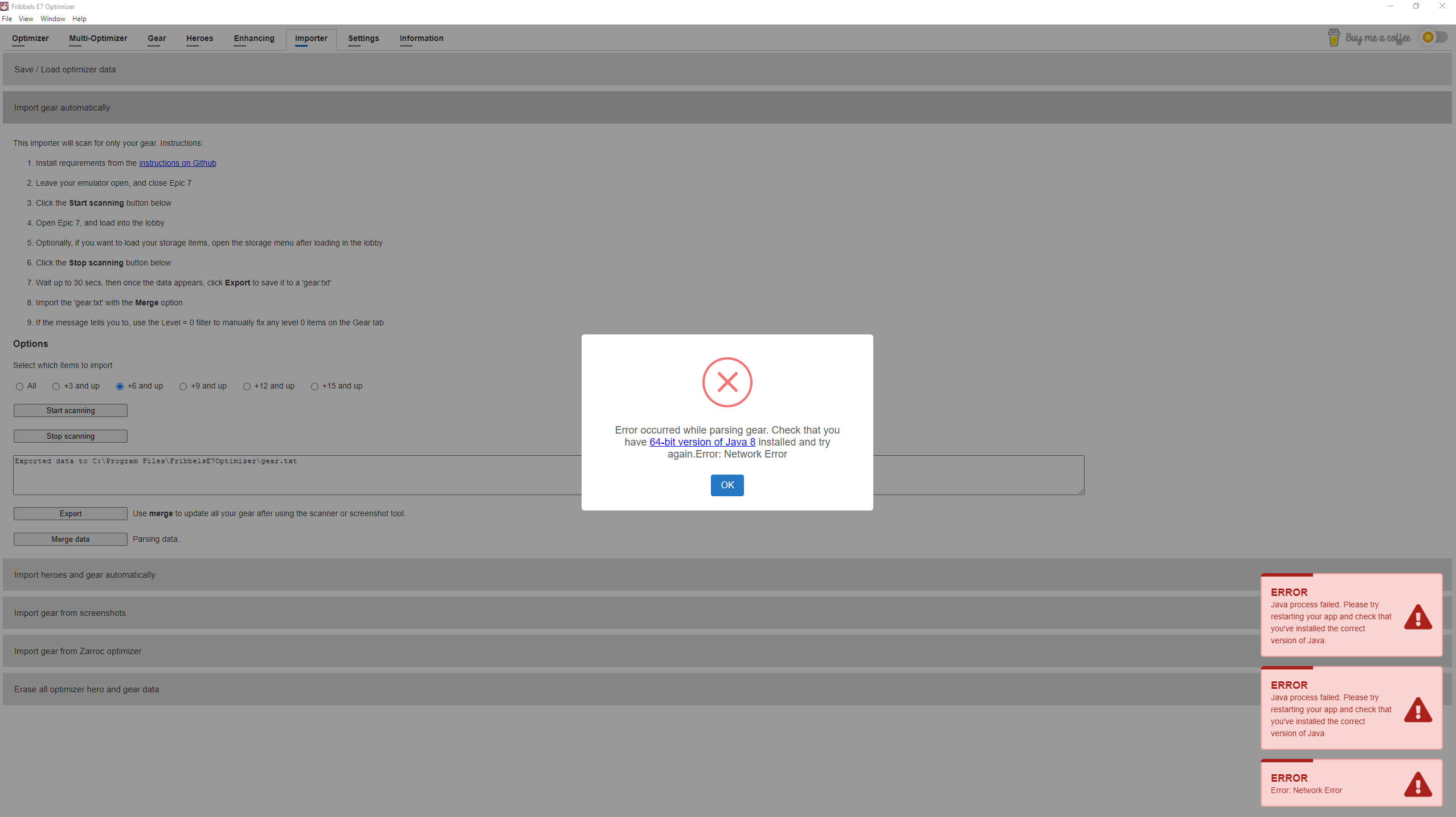
Task: Switch the theme toggle near Buy me a coffee
Action: (x=1433, y=36)
